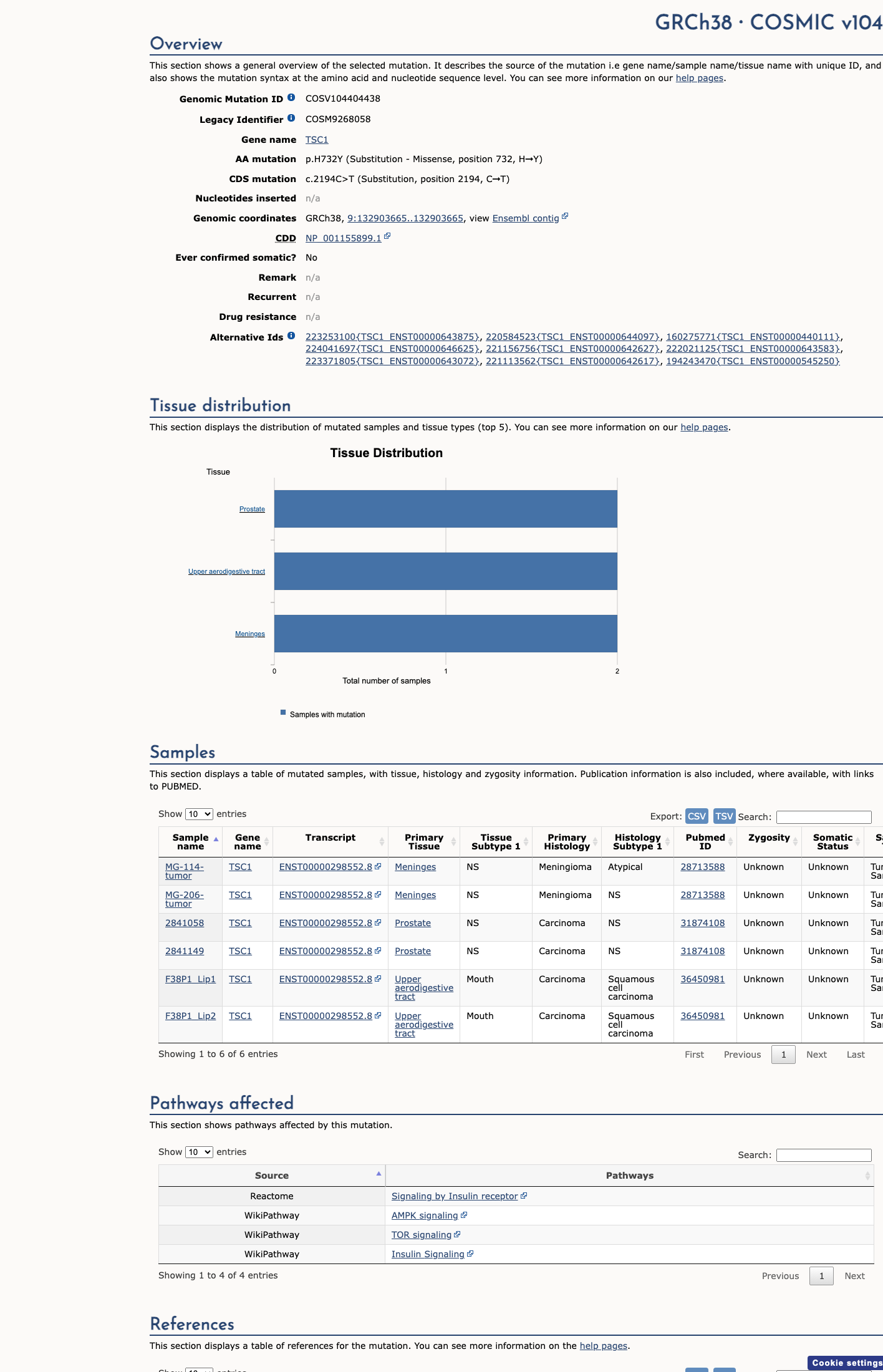Click Previous in Pathways pagination
Viewport: 883px width, 1372px height.
780,1276
